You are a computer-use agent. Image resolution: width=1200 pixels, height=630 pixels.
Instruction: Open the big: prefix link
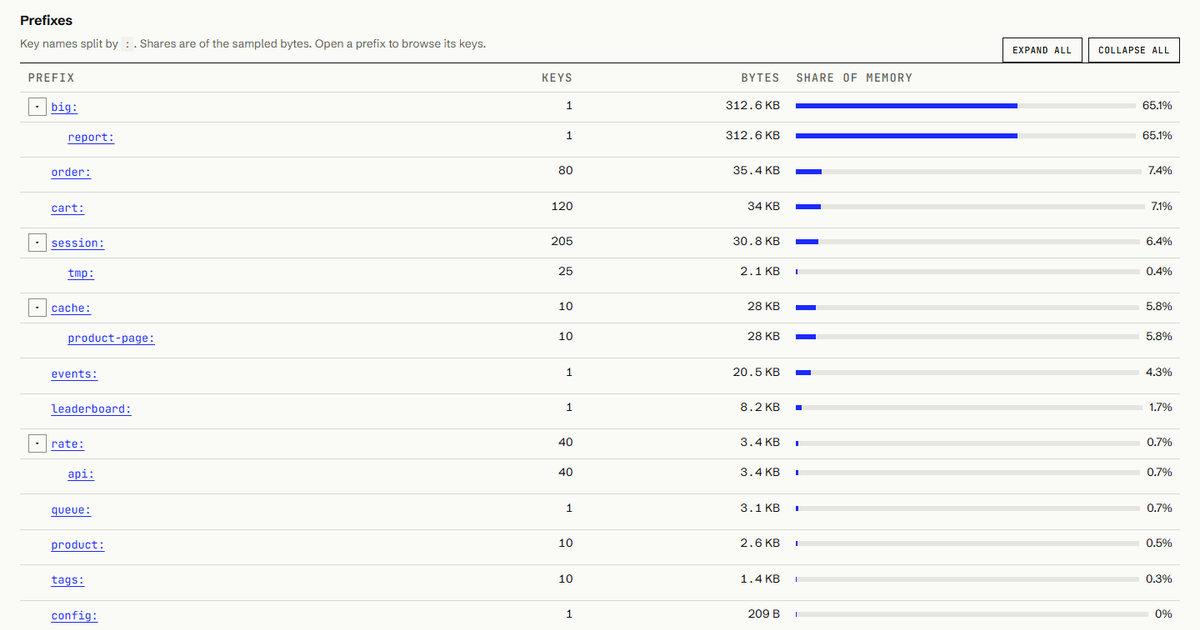pos(64,107)
